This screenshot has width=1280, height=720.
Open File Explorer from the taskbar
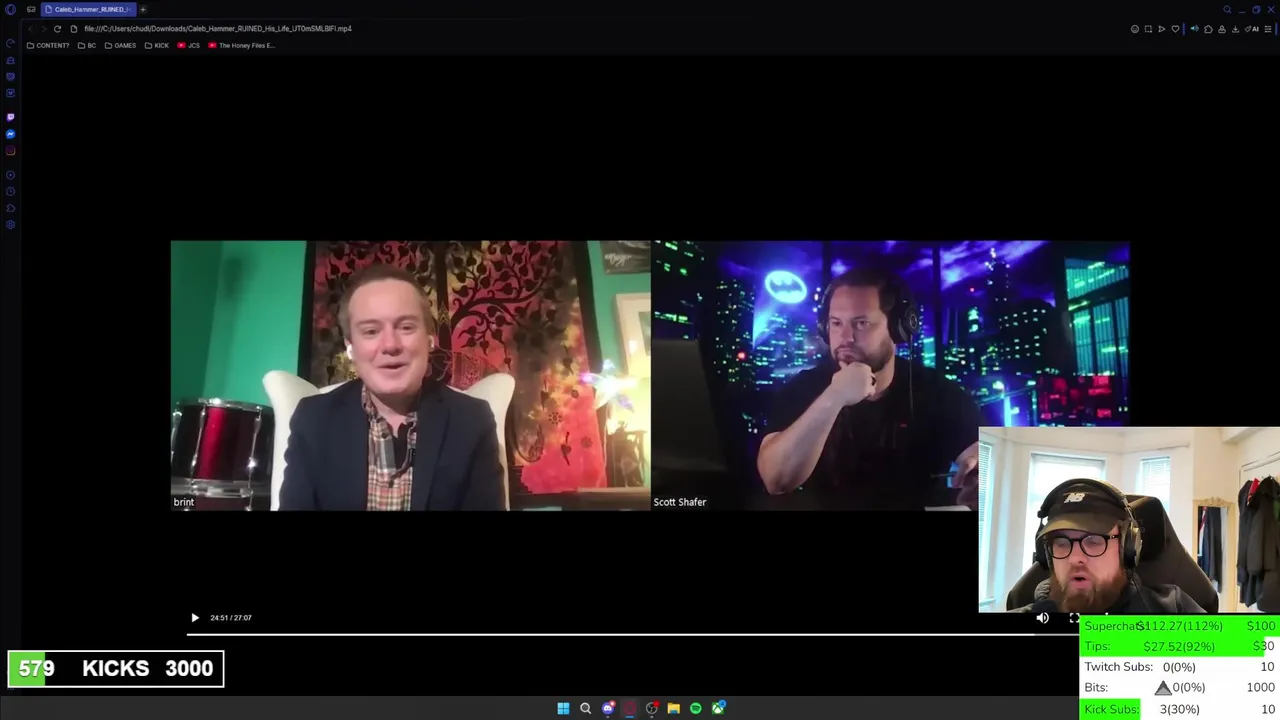[674, 708]
